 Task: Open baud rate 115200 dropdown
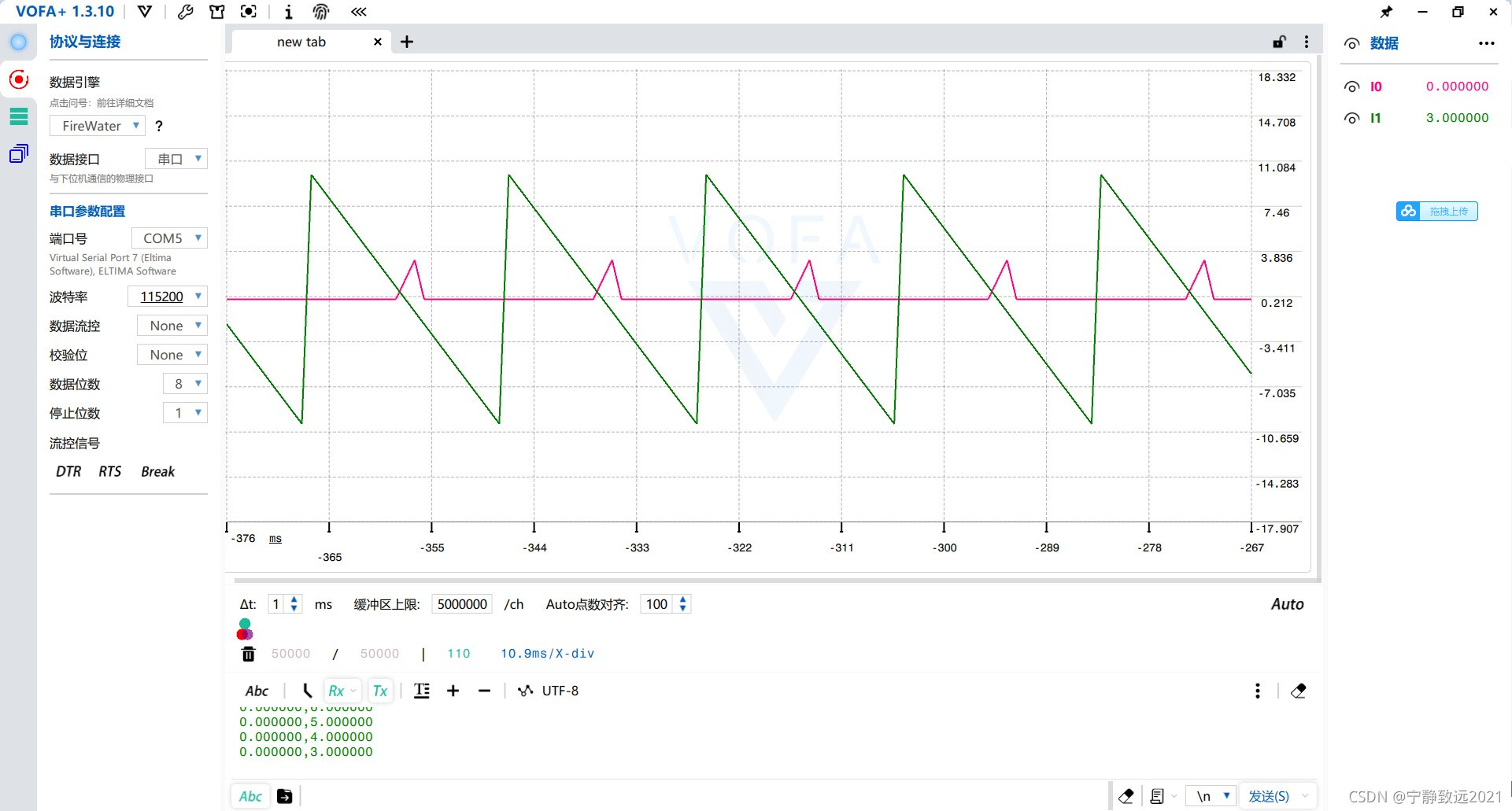point(167,297)
